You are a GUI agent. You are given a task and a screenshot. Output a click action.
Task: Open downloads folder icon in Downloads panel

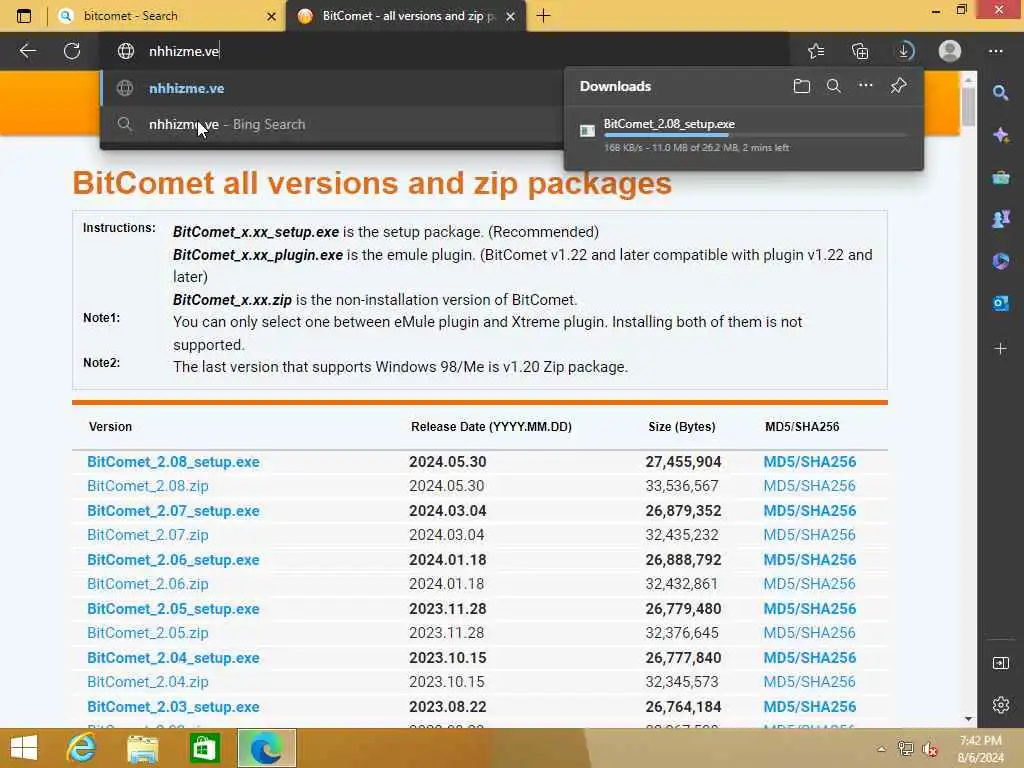click(x=801, y=86)
